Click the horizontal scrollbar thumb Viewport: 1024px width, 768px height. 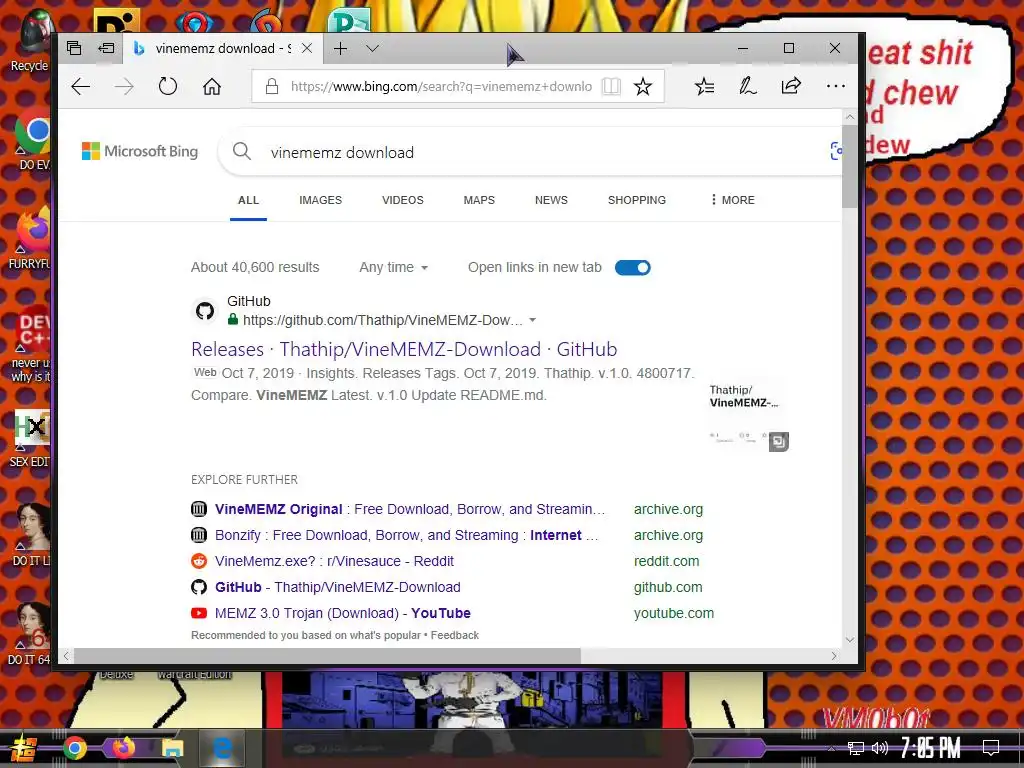327,656
